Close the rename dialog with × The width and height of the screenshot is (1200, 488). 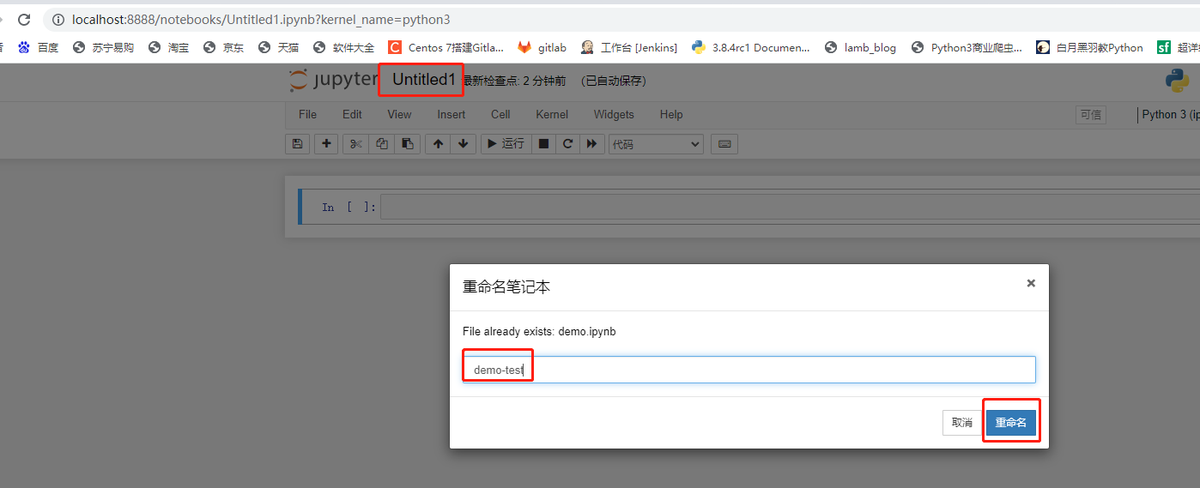coord(1031,283)
